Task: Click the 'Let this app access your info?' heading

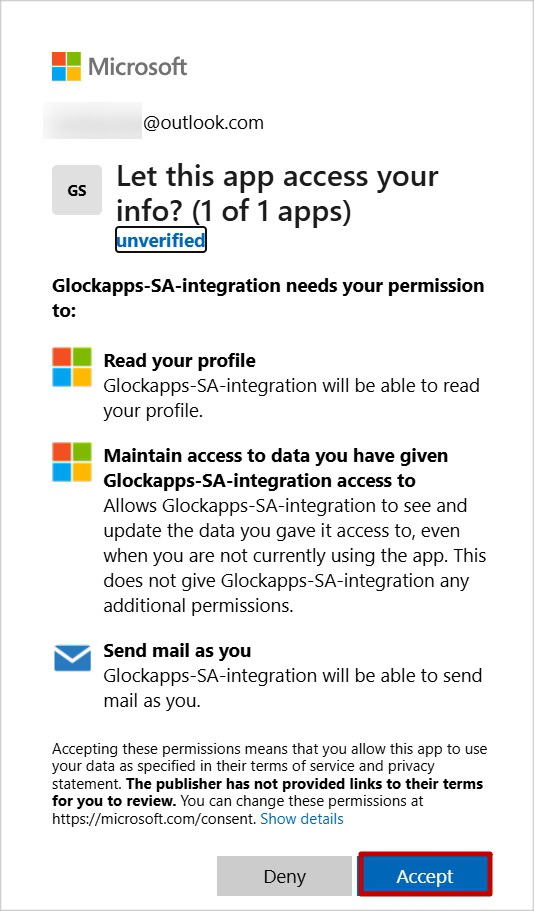Action: [x=277, y=193]
